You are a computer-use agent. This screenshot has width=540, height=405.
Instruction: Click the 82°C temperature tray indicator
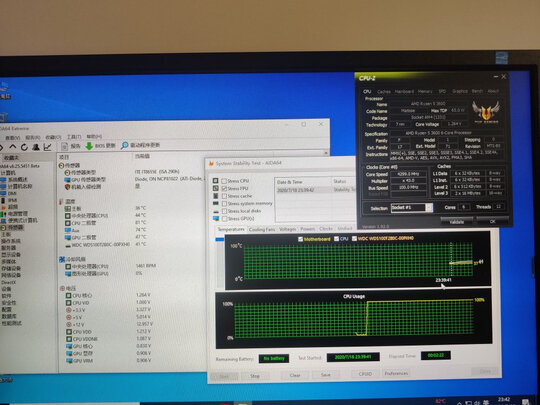pos(440,401)
